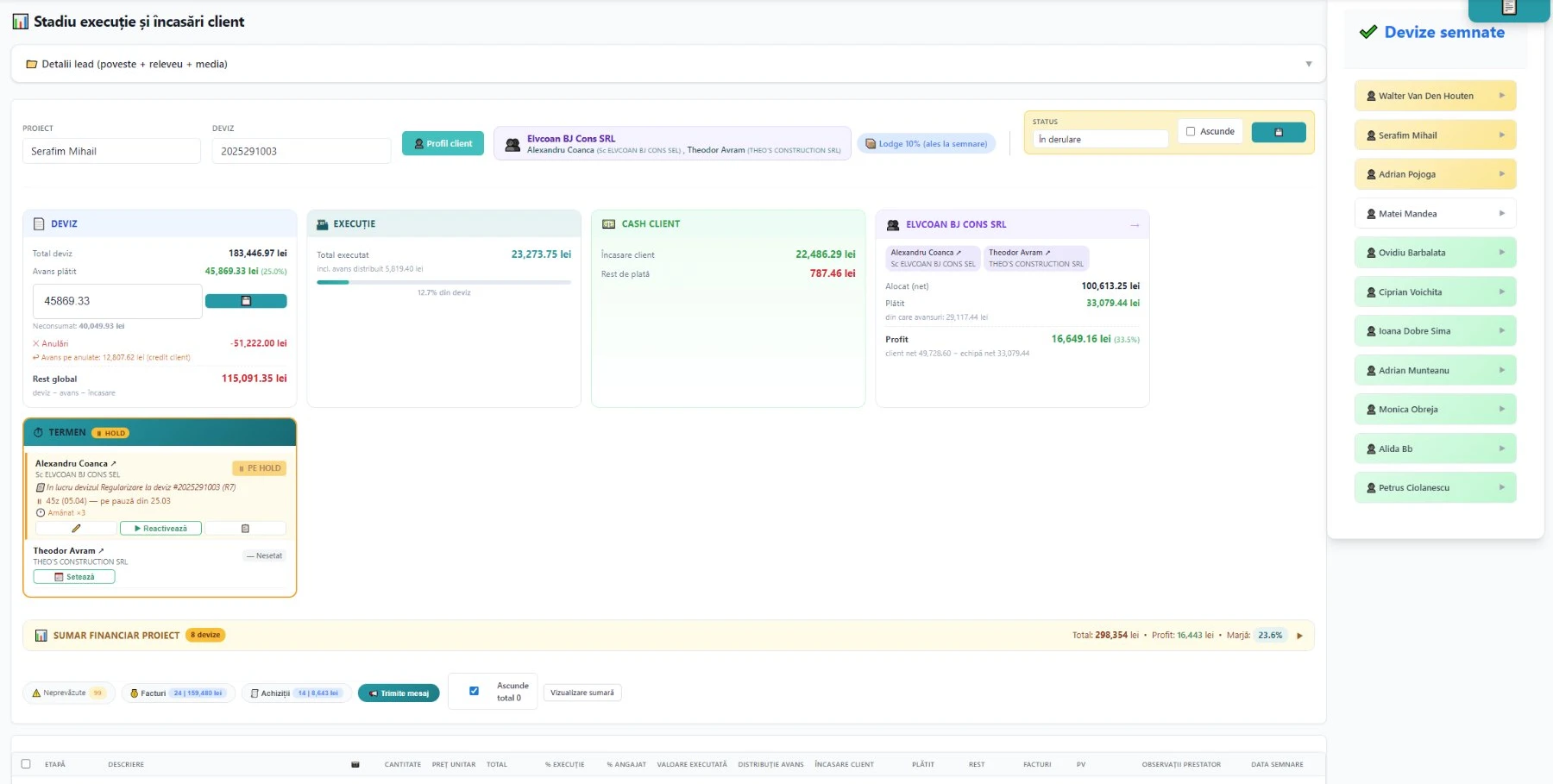Image resolution: width=1553 pixels, height=784 pixels.
Task: Uncheck the Ascunde checkbox in the STATUS panel
Action: pos(1191,131)
